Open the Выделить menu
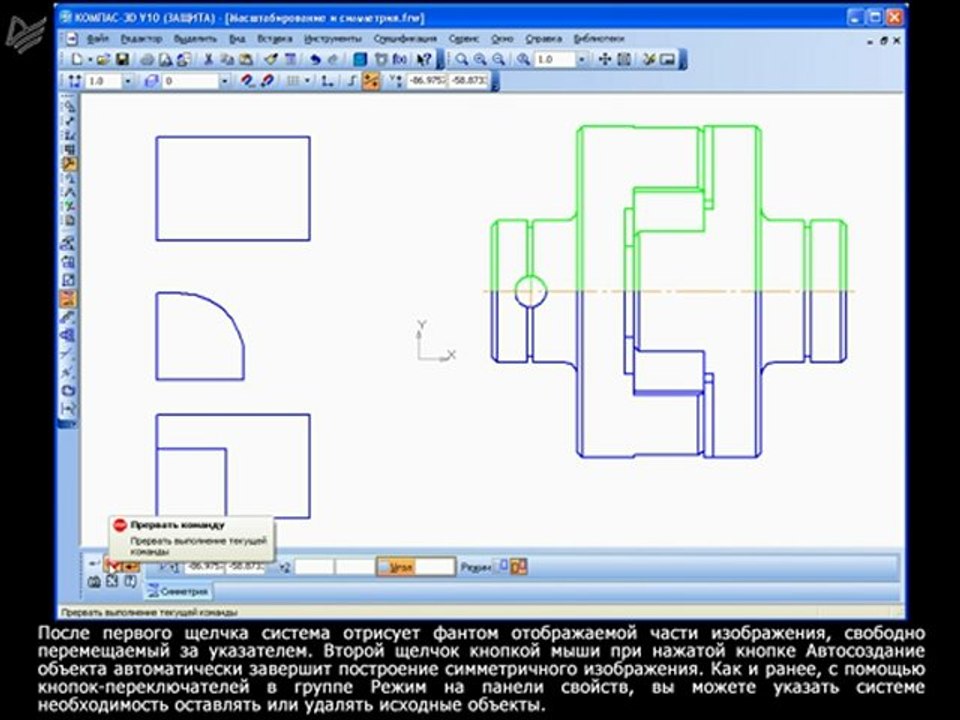960x720 pixels. tap(195, 38)
